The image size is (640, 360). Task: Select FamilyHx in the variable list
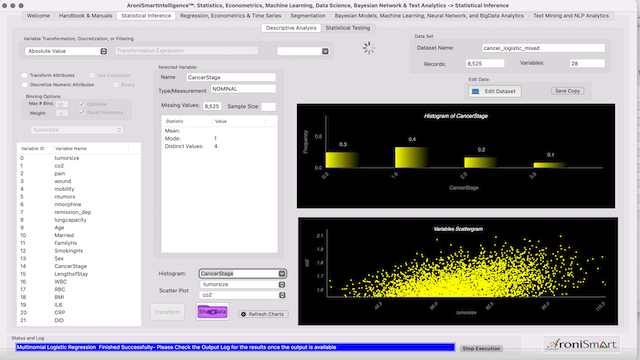[79, 243]
